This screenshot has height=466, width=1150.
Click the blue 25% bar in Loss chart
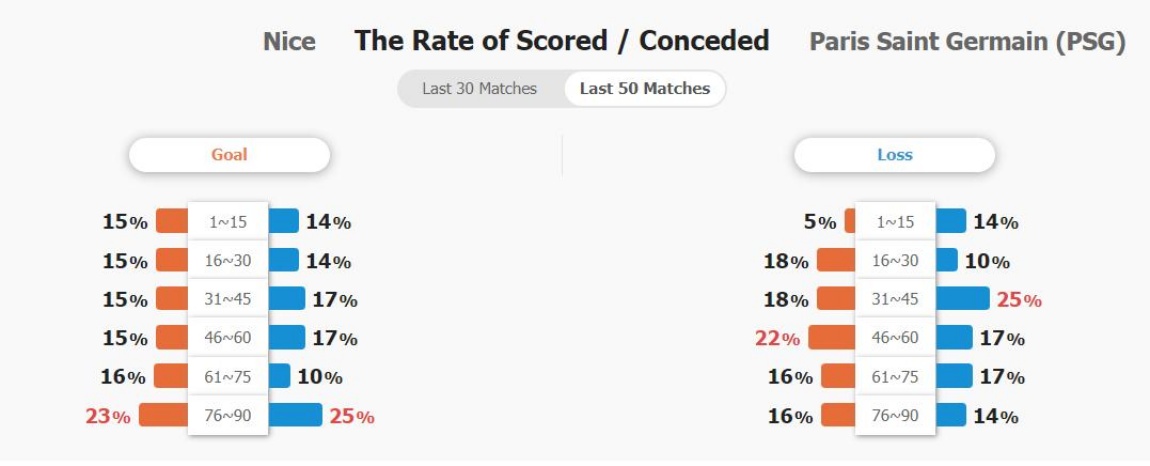(962, 299)
